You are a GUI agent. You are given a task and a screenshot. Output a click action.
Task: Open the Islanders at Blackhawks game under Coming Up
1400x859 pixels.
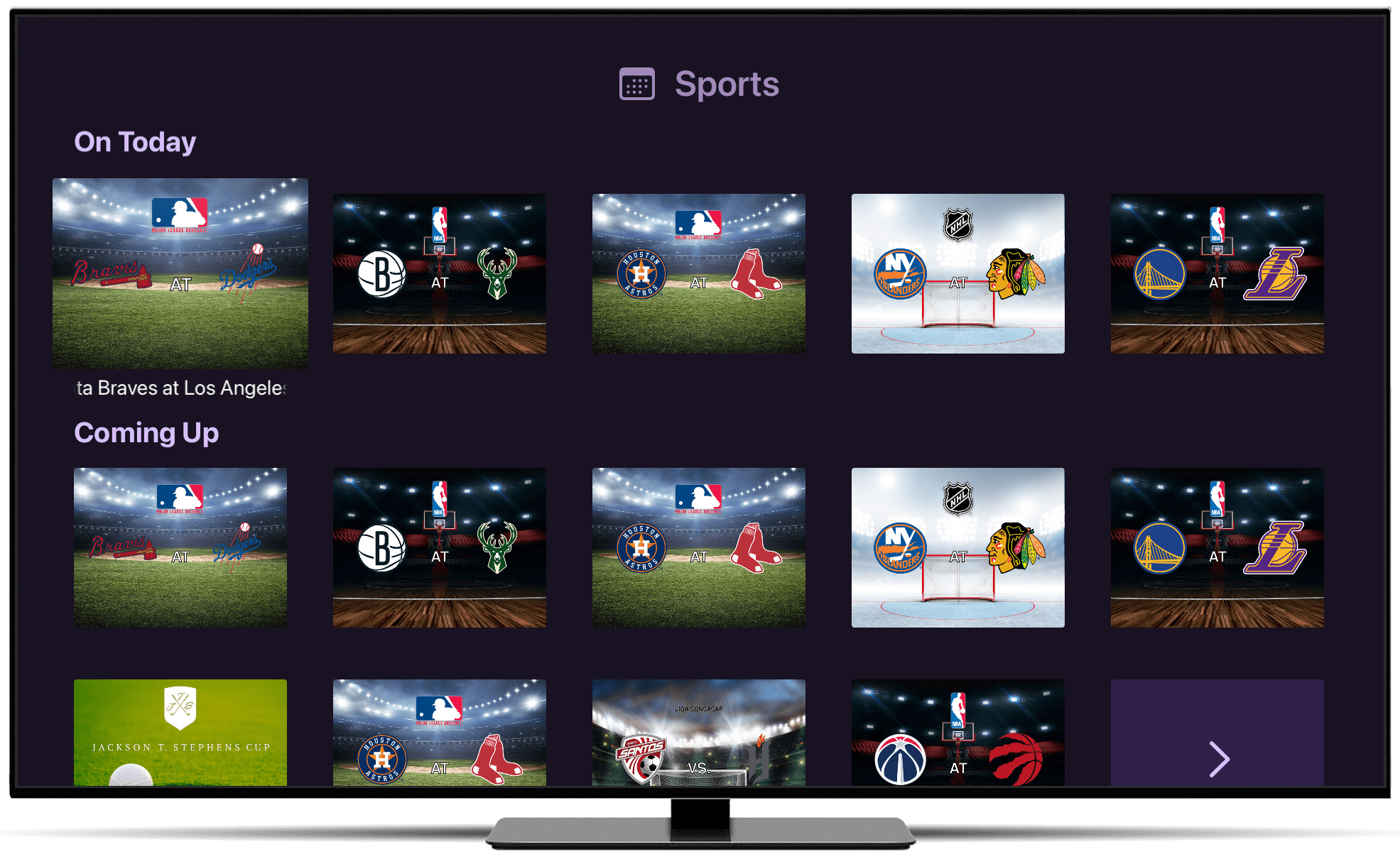point(958,547)
